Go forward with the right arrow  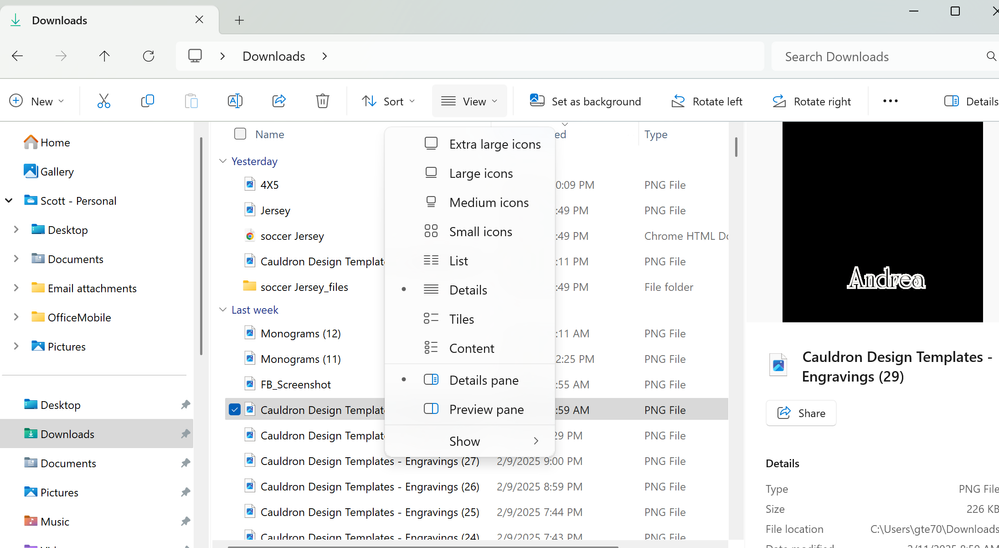click(61, 56)
